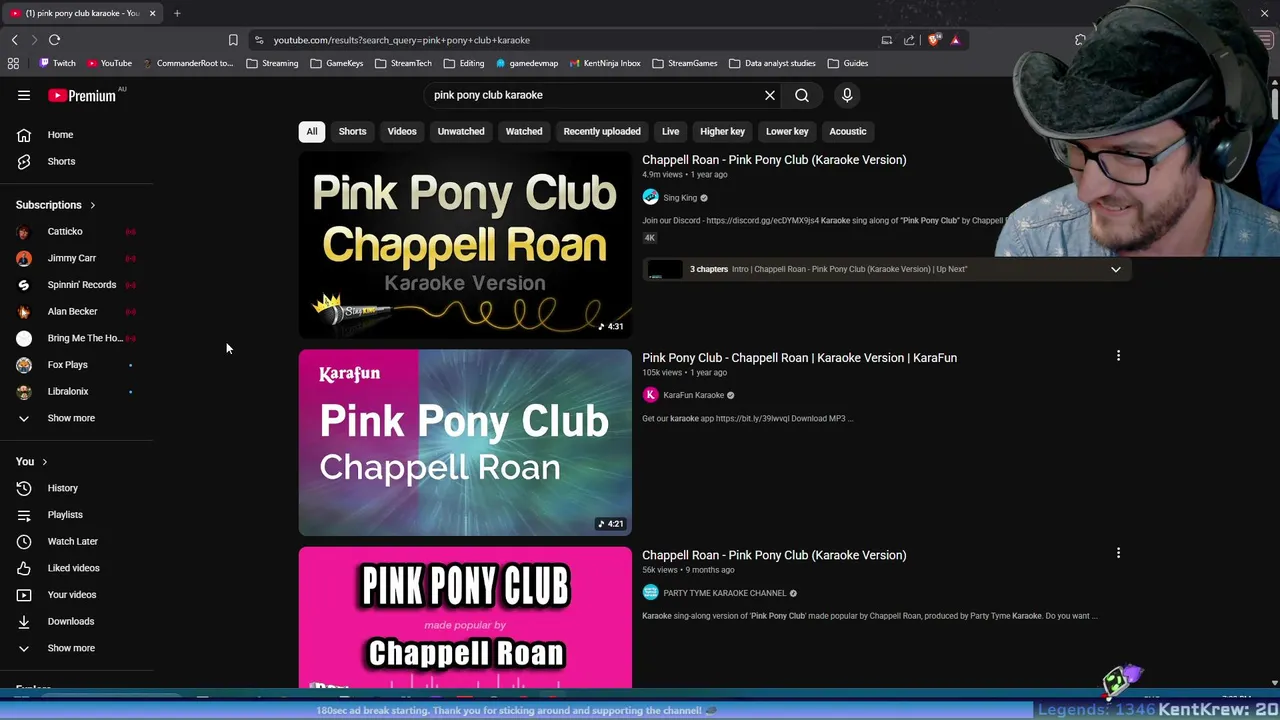
Task: Click the KaraFun Pink Pony Club thumbnail
Action: click(x=465, y=442)
